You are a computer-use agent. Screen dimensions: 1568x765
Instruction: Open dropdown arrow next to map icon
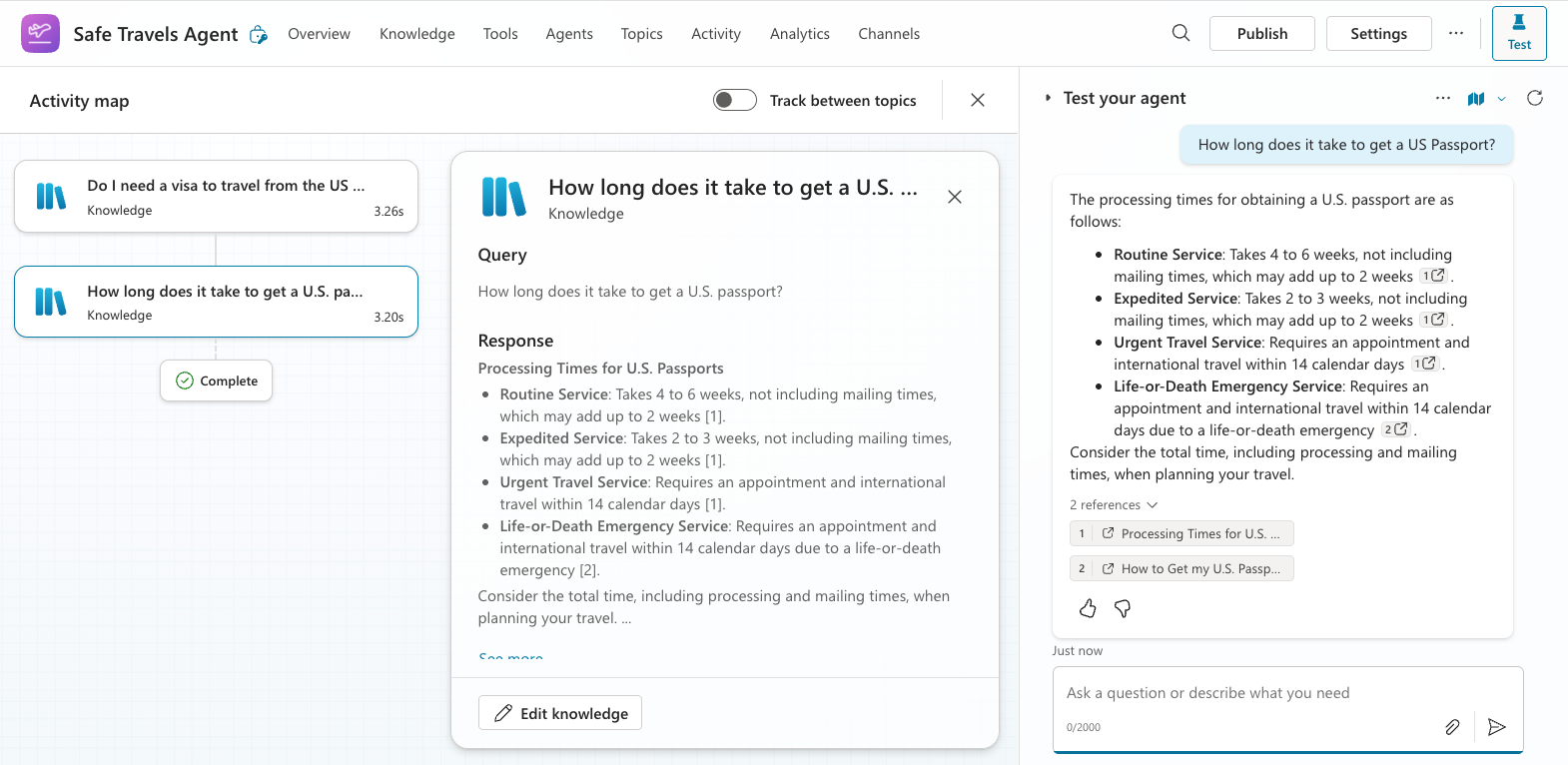click(1501, 99)
